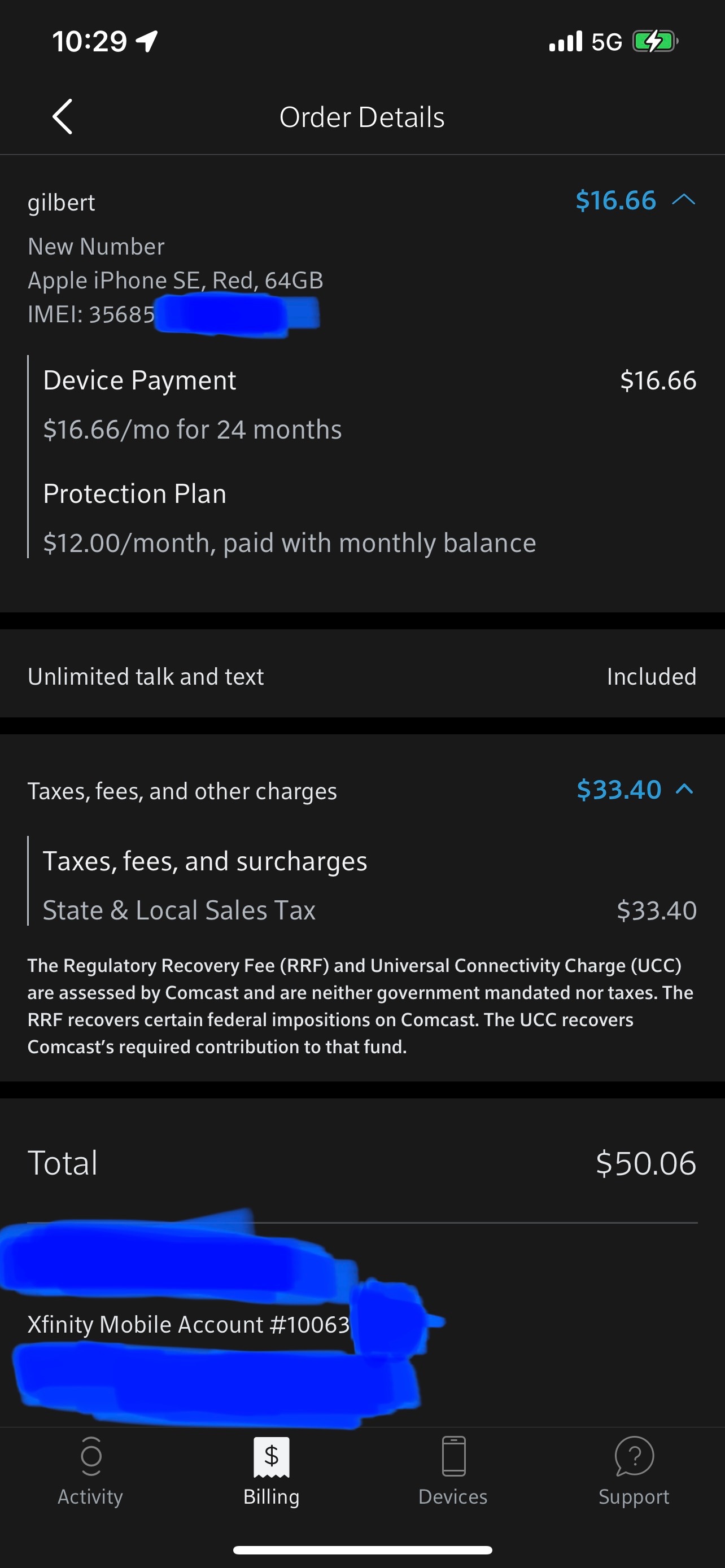Screen dimensions: 725x1568
Task: Collapse the taxes and fees $33.40 chevron
Action: pos(685,790)
